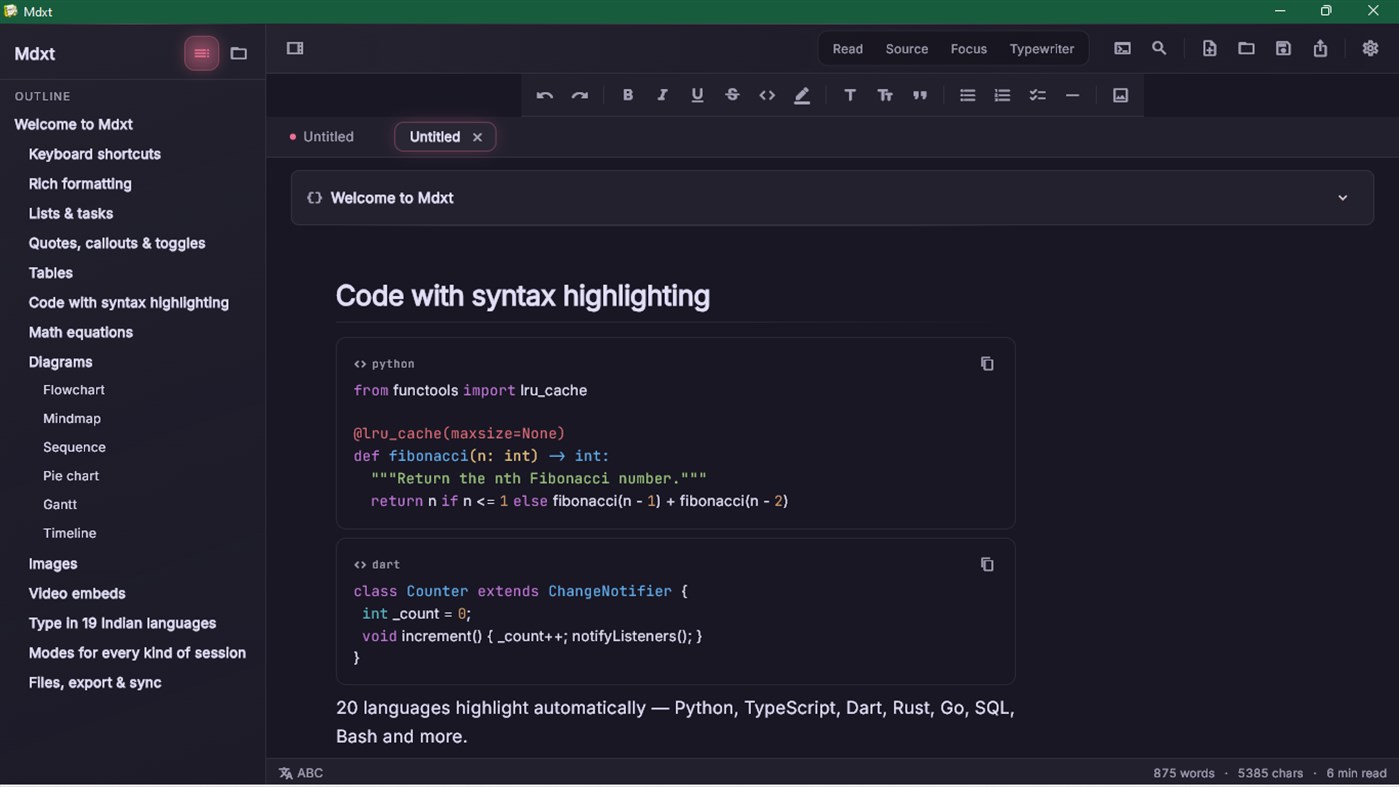Viewport: 1399px width, 787px height.
Task: Apply the highlight marker
Action: pos(802,96)
